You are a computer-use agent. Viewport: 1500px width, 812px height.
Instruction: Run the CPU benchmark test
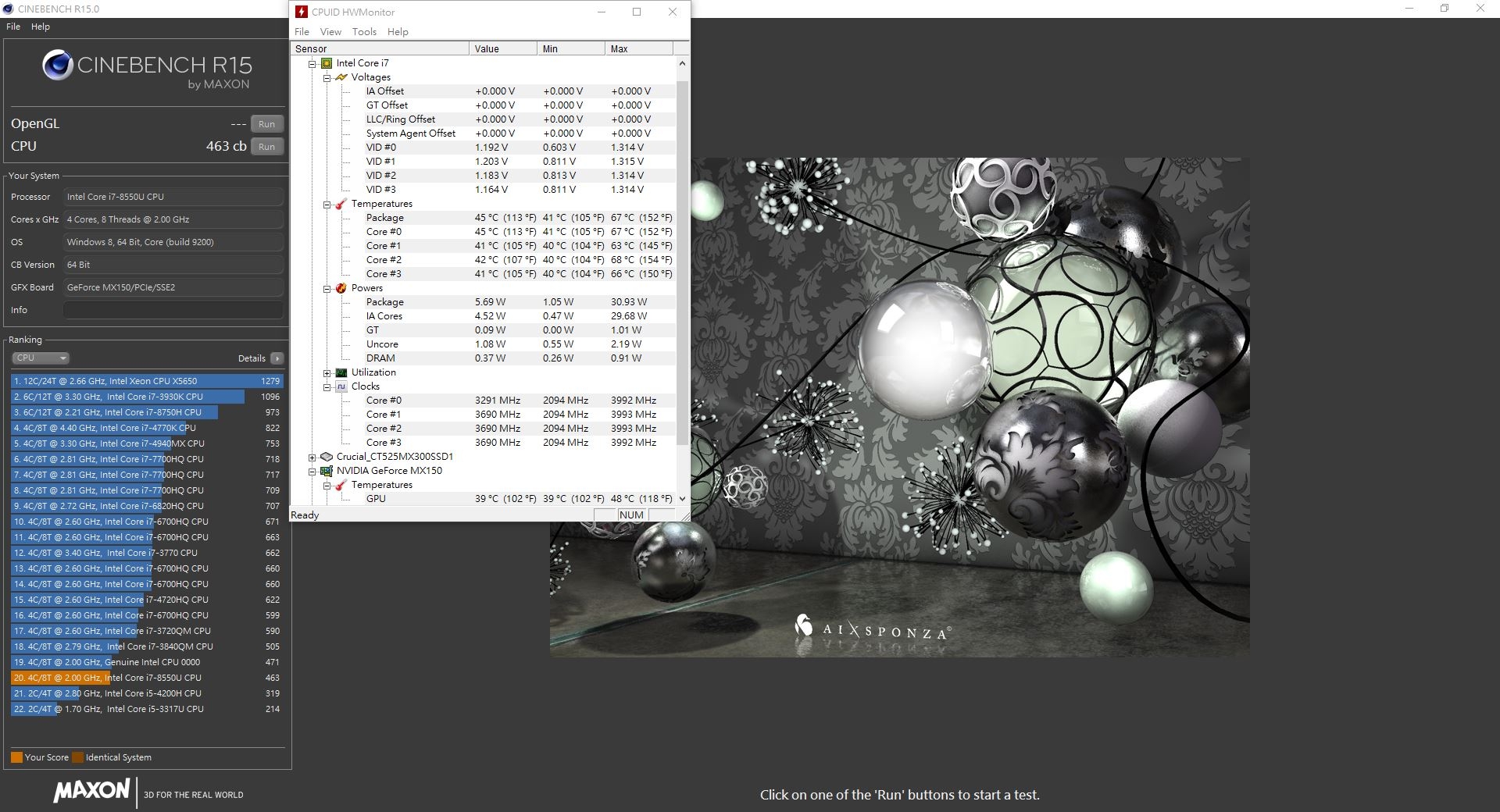[266, 147]
